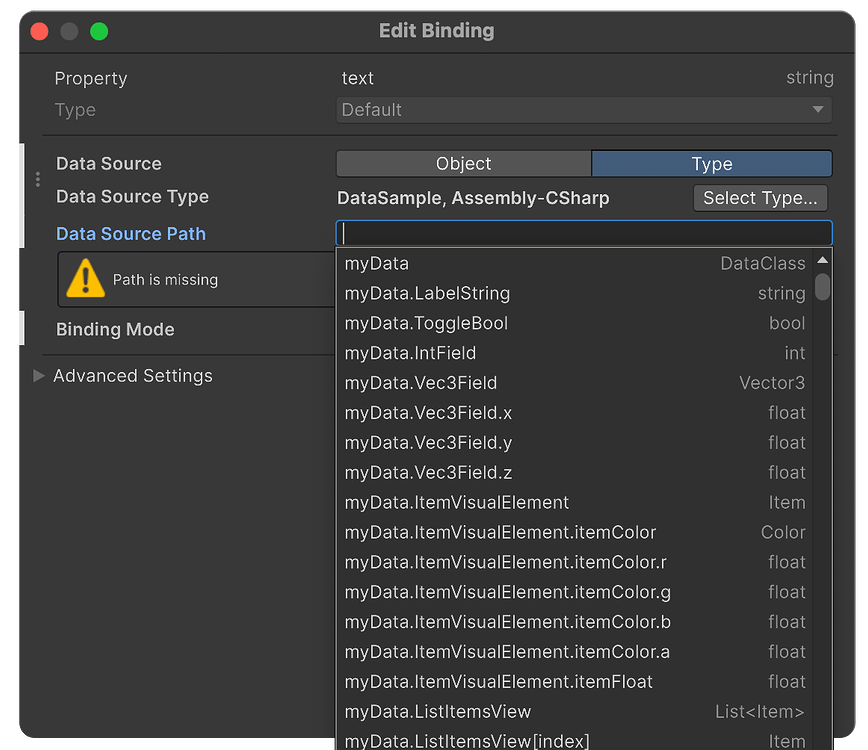Click the Type field dropdown chevron

point(818,109)
